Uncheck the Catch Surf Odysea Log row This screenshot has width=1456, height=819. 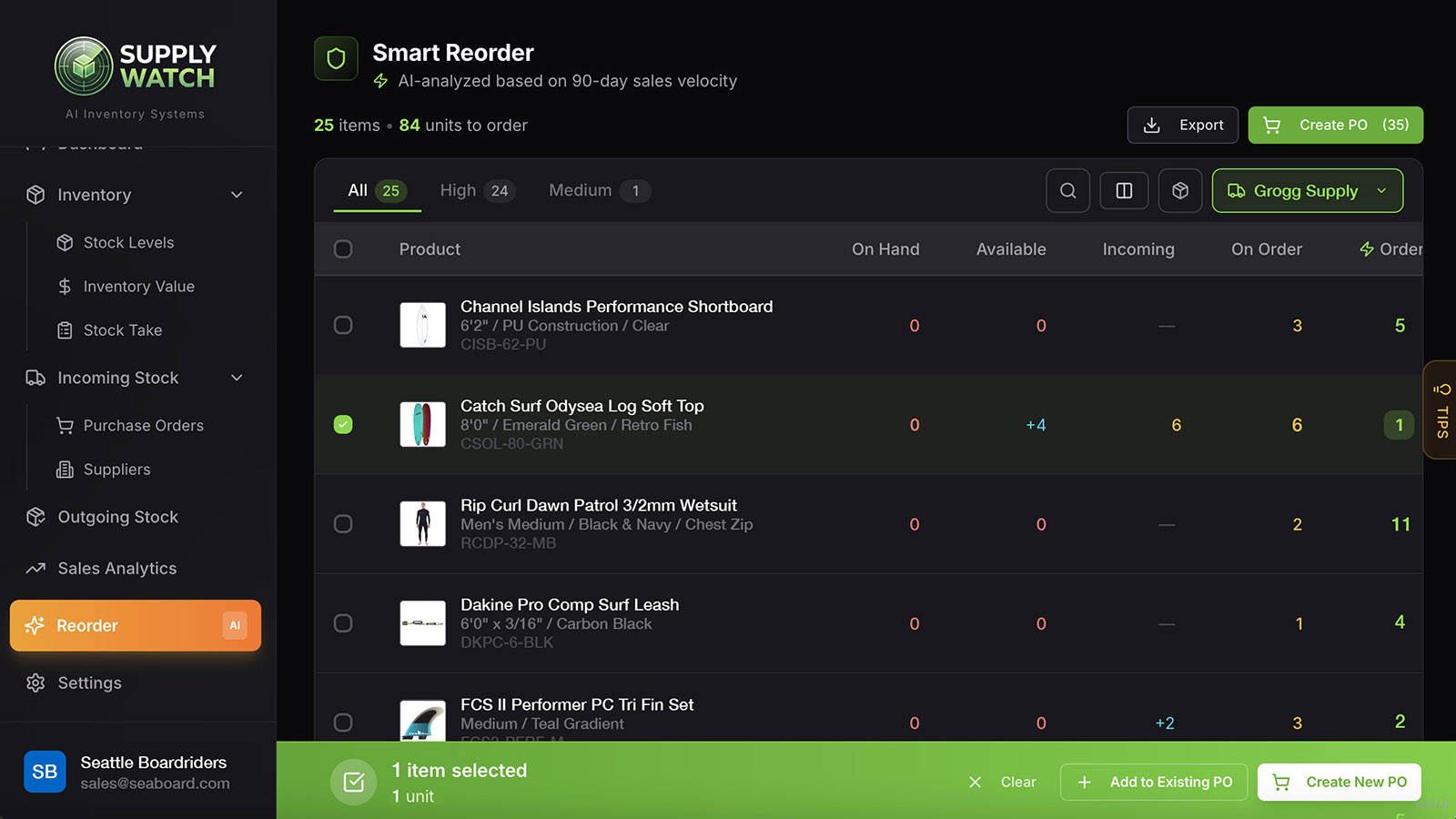343,424
